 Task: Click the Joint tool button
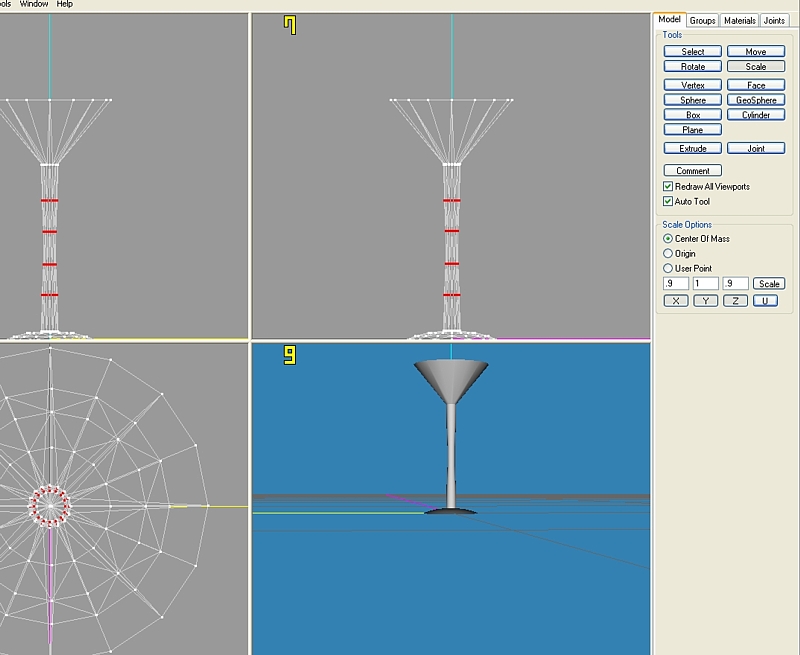tap(755, 148)
